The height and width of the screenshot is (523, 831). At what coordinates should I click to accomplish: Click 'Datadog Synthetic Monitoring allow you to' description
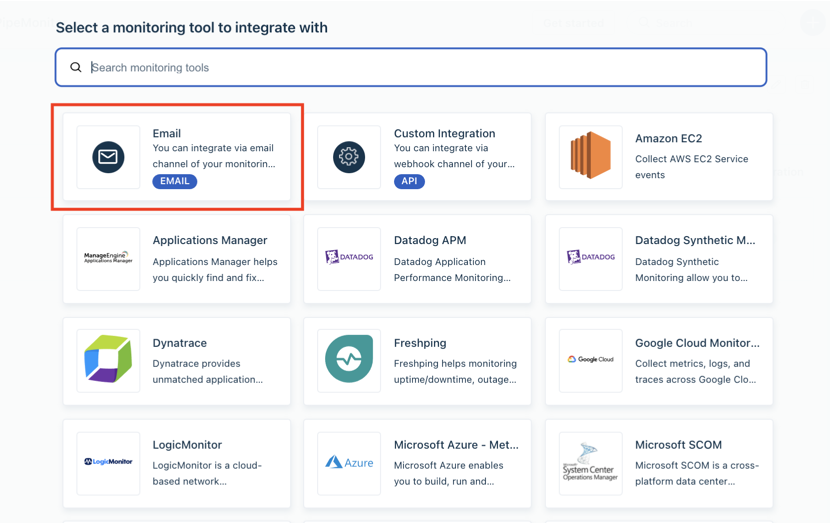(x=691, y=270)
